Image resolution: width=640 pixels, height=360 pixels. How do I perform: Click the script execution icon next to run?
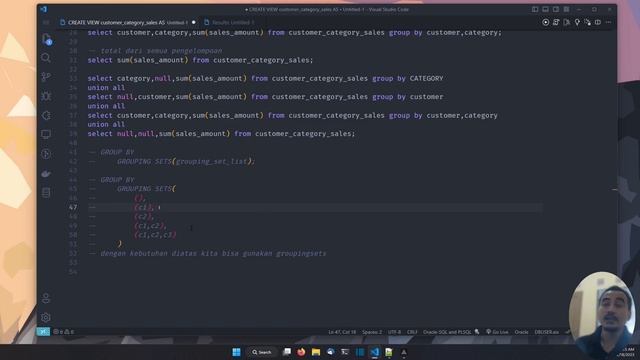point(556,22)
